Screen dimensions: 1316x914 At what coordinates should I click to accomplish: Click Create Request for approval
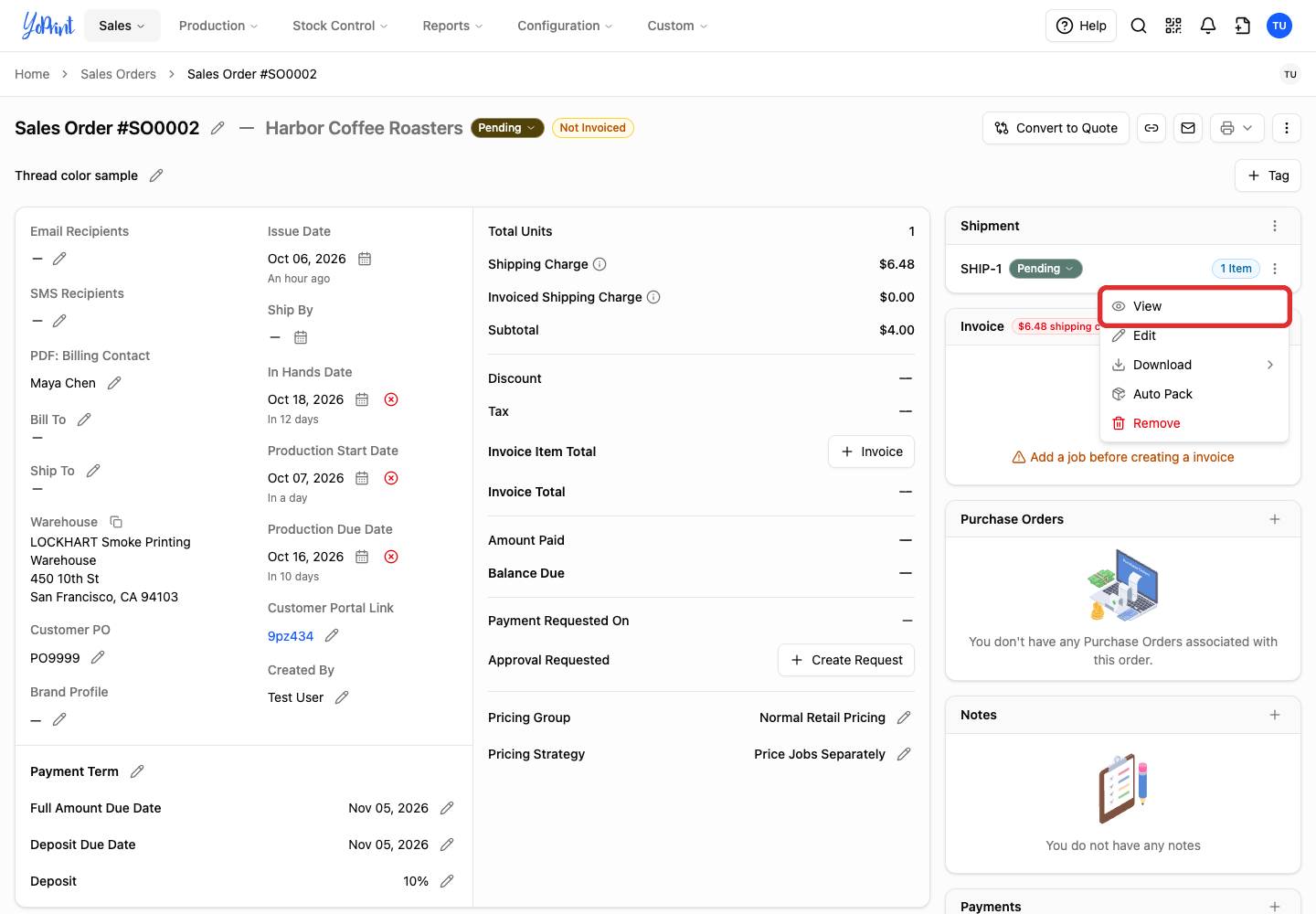click(845, 660)
